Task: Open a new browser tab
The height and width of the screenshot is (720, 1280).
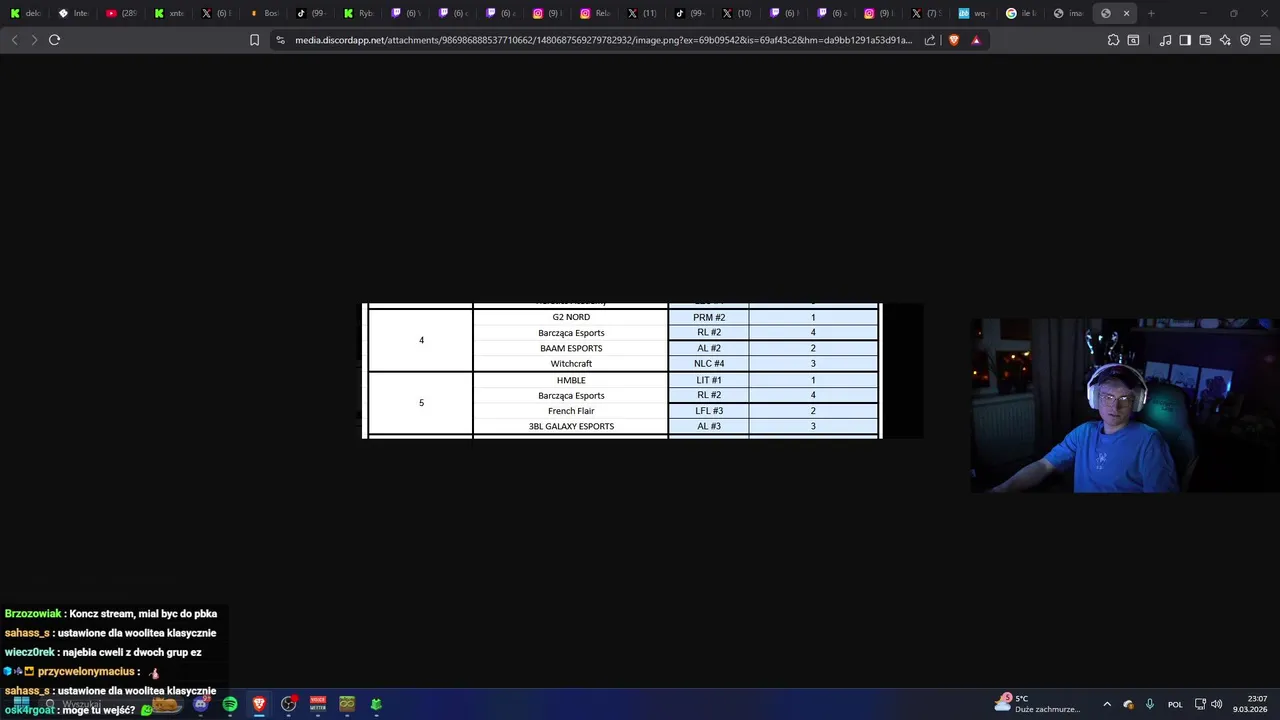Action: coord(1151,13)
